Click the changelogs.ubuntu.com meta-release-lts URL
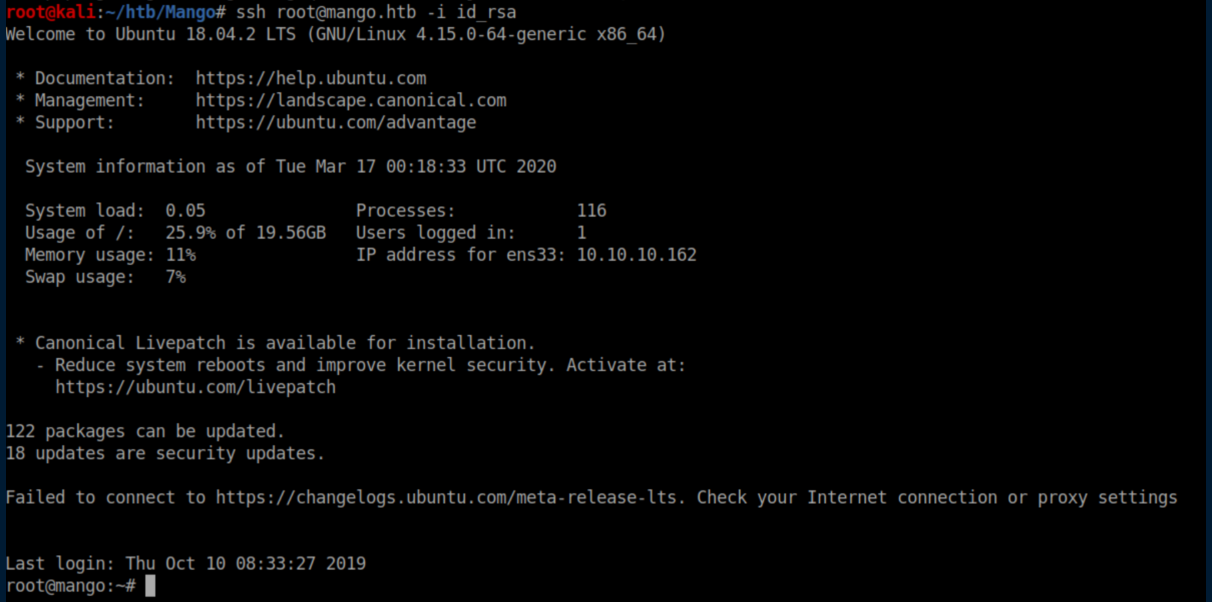 (x=451, y=497)
